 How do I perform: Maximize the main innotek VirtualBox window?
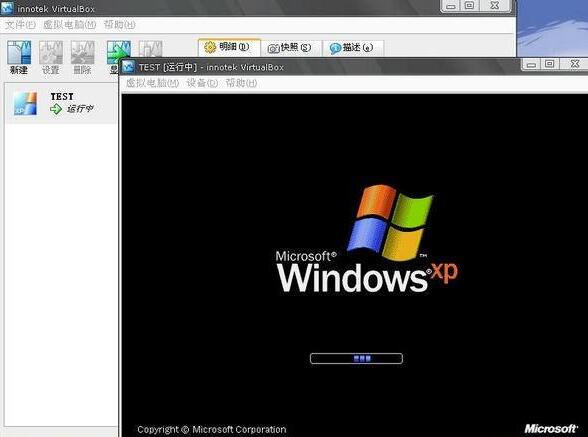470,6
